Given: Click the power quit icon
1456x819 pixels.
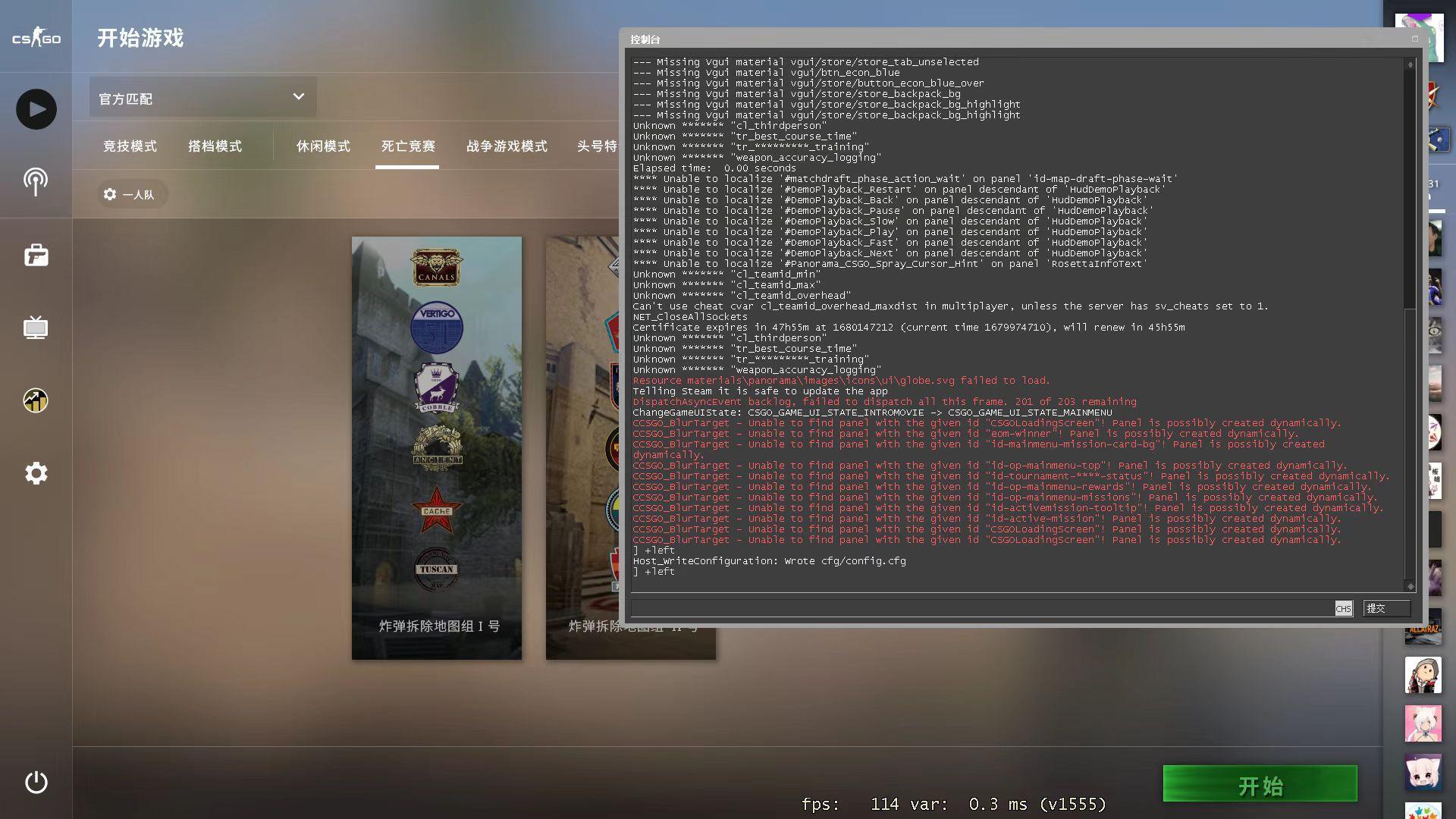Looking at the screenshot, I should (x=36, y=782).
